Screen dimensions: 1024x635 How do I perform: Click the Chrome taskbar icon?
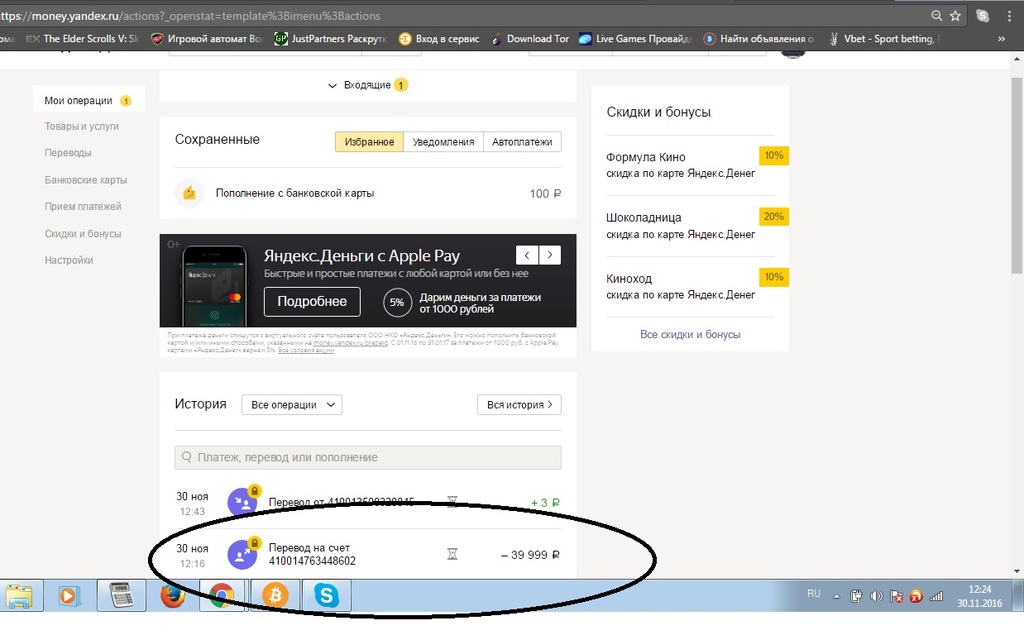tap(222, 595)
